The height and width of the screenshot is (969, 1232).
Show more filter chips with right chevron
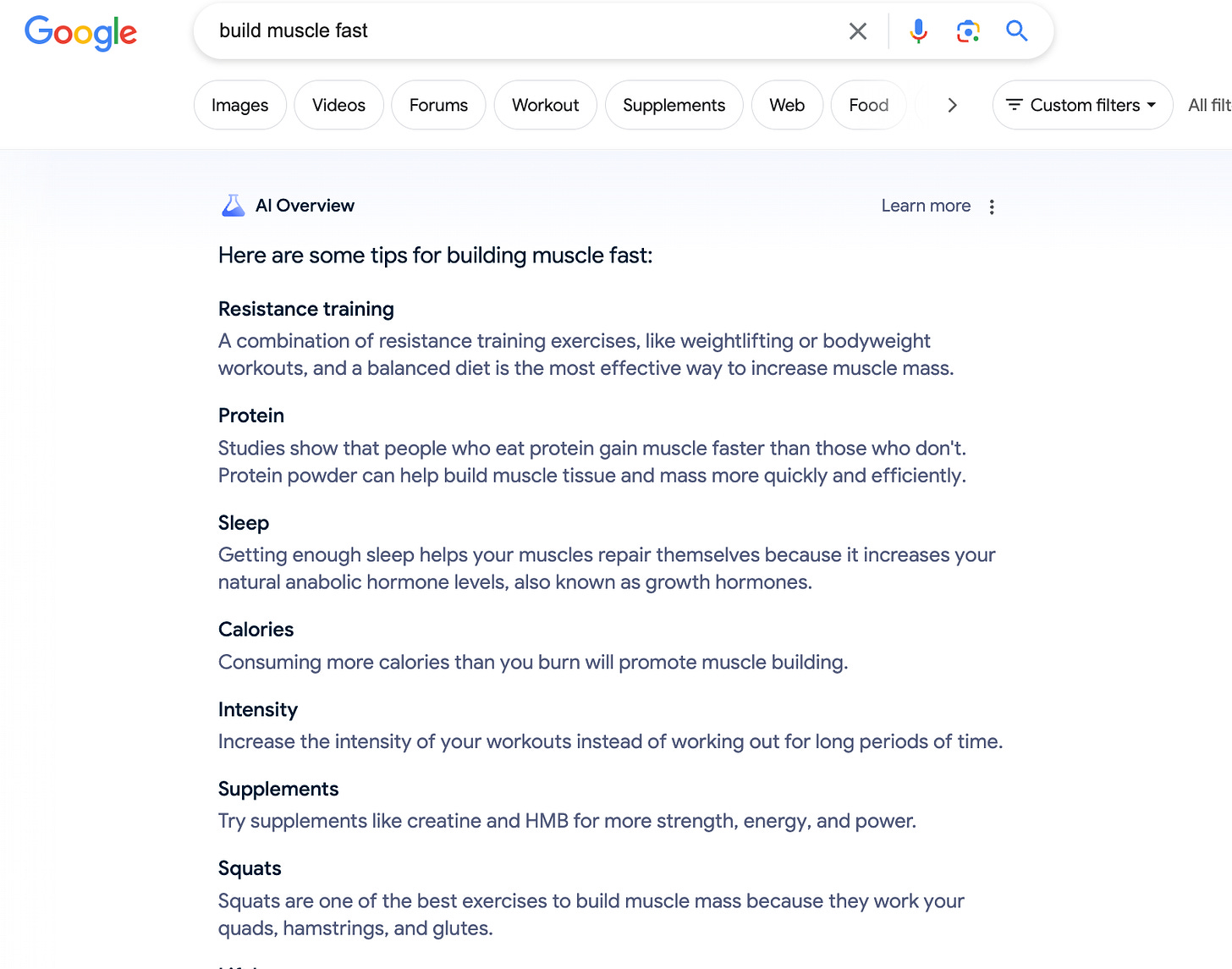tap(952, 105)
